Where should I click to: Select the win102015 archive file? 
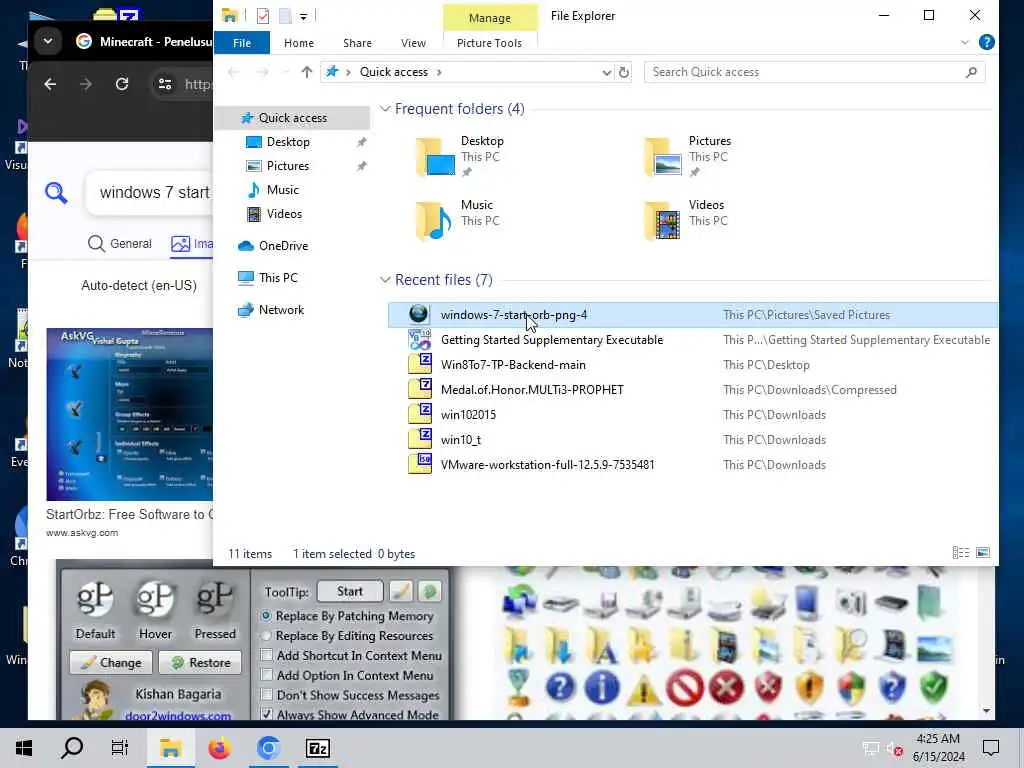692,415
